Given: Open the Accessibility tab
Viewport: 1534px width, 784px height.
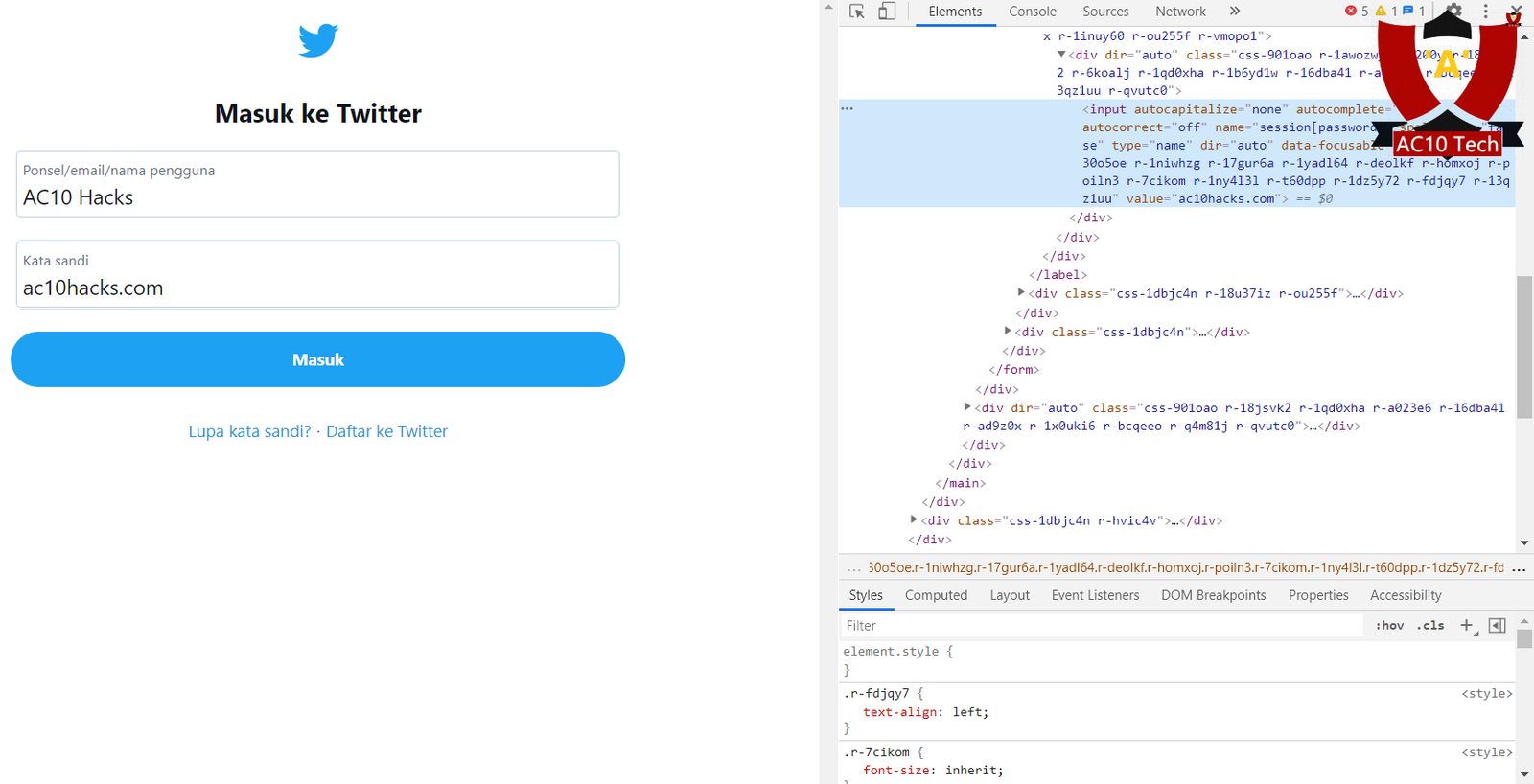Looking at the screenshot, I should (x=1406, y=595).
